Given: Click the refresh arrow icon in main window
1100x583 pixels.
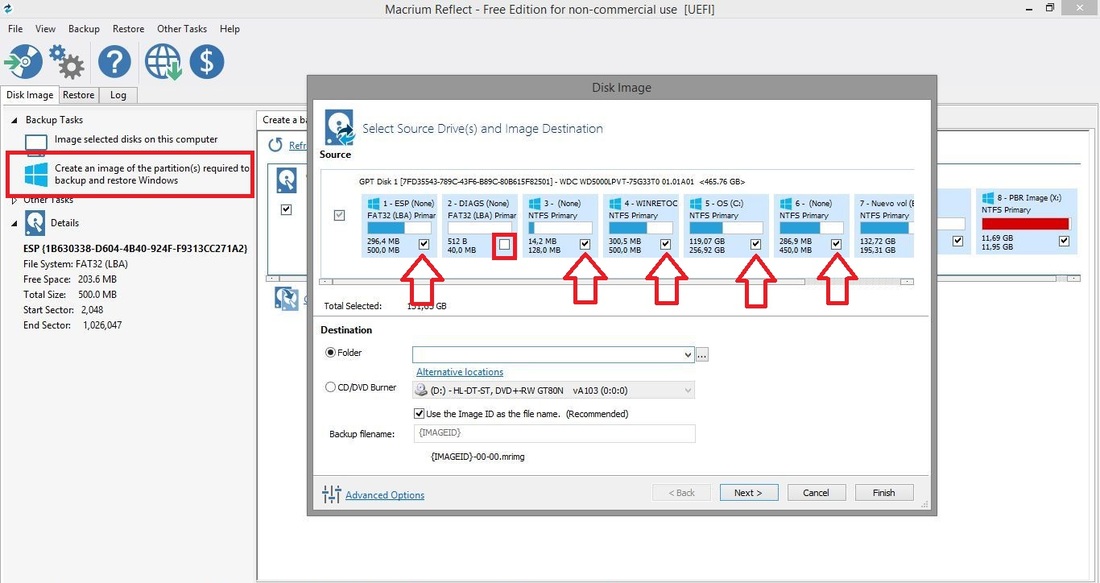Looking at the screenshot, I should [x=276, y=145].
